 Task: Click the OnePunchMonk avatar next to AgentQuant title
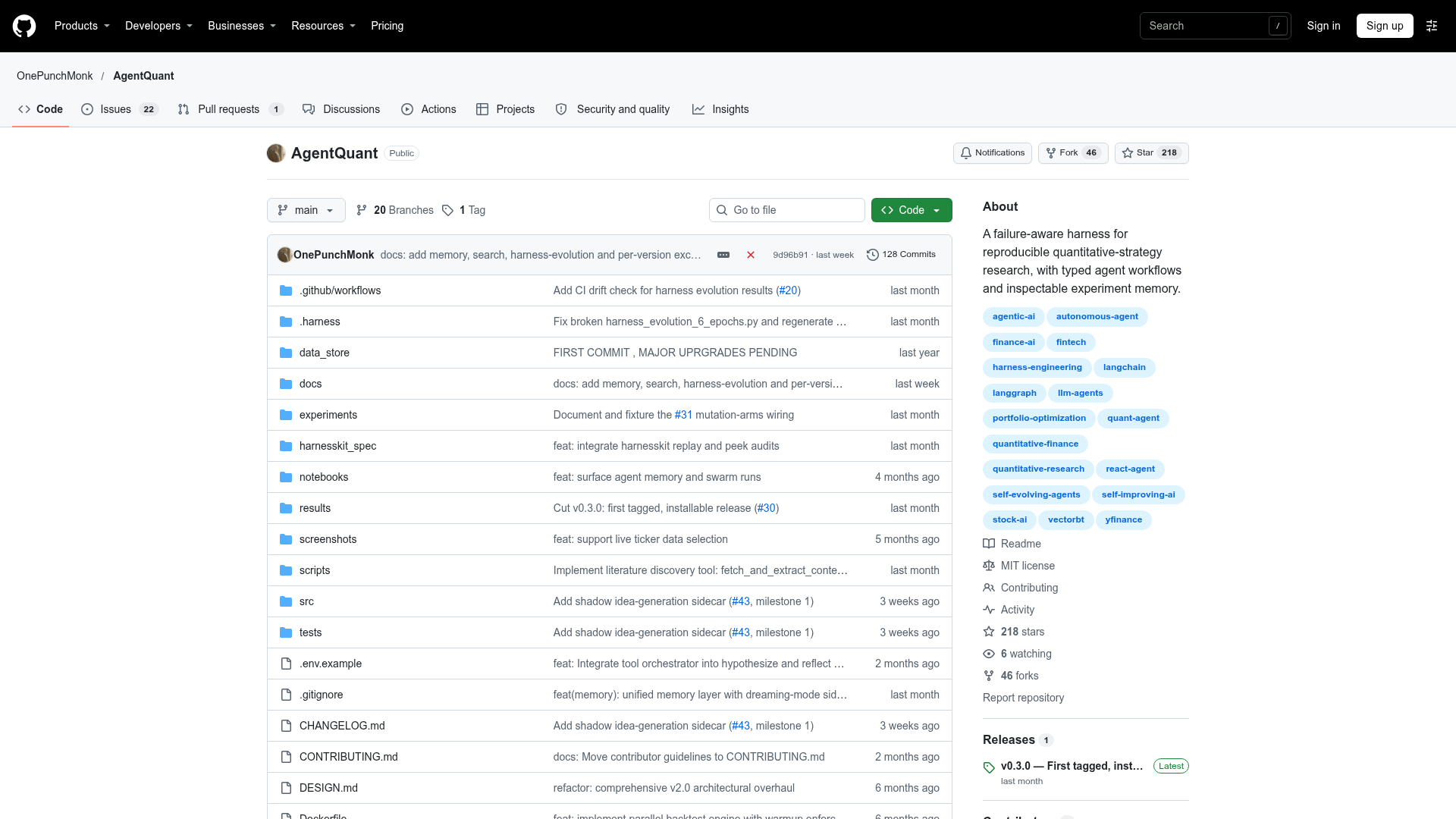pyautogui.click(x=276, y=153)
